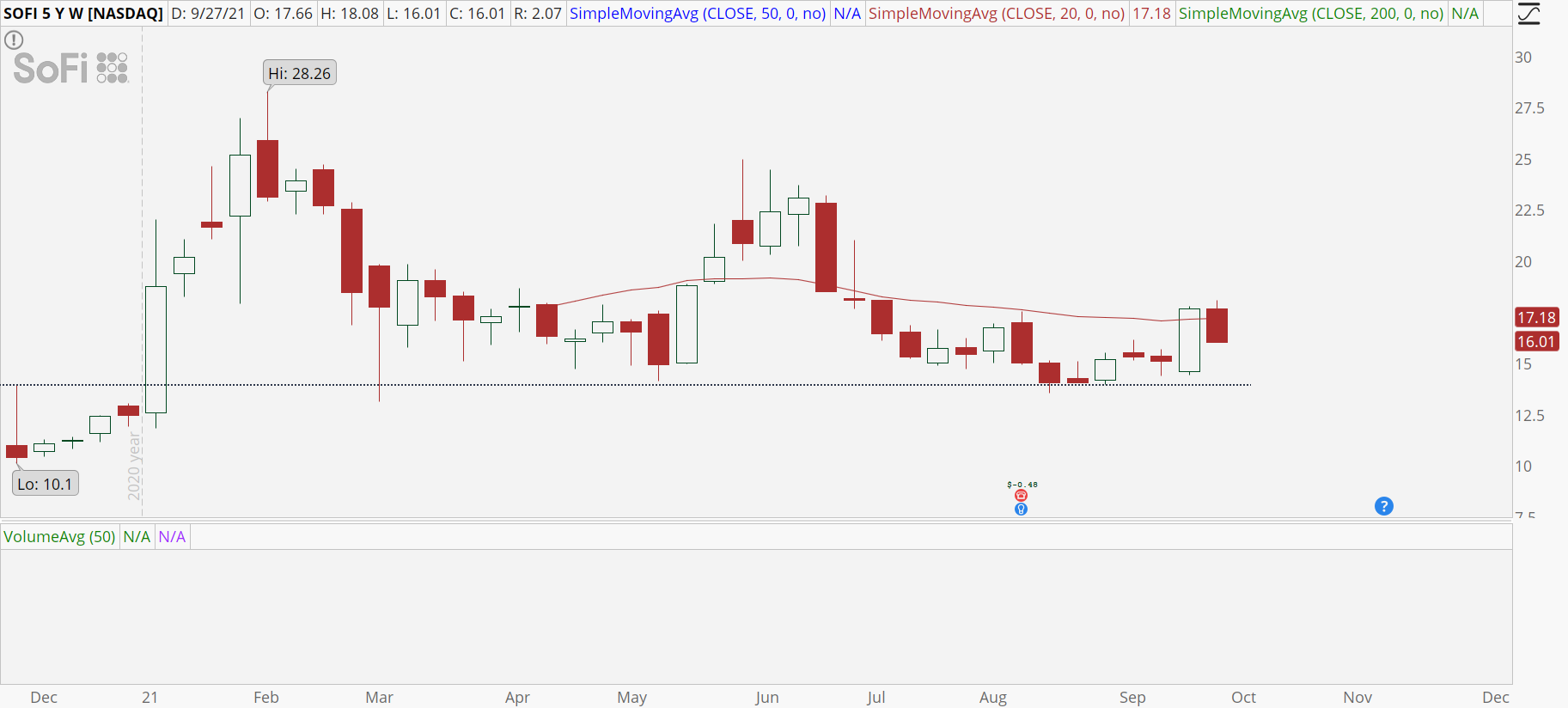Click the O: 17.66 open value
Viewport: 1568px width, 708px height.
click(x=283, y=14)
